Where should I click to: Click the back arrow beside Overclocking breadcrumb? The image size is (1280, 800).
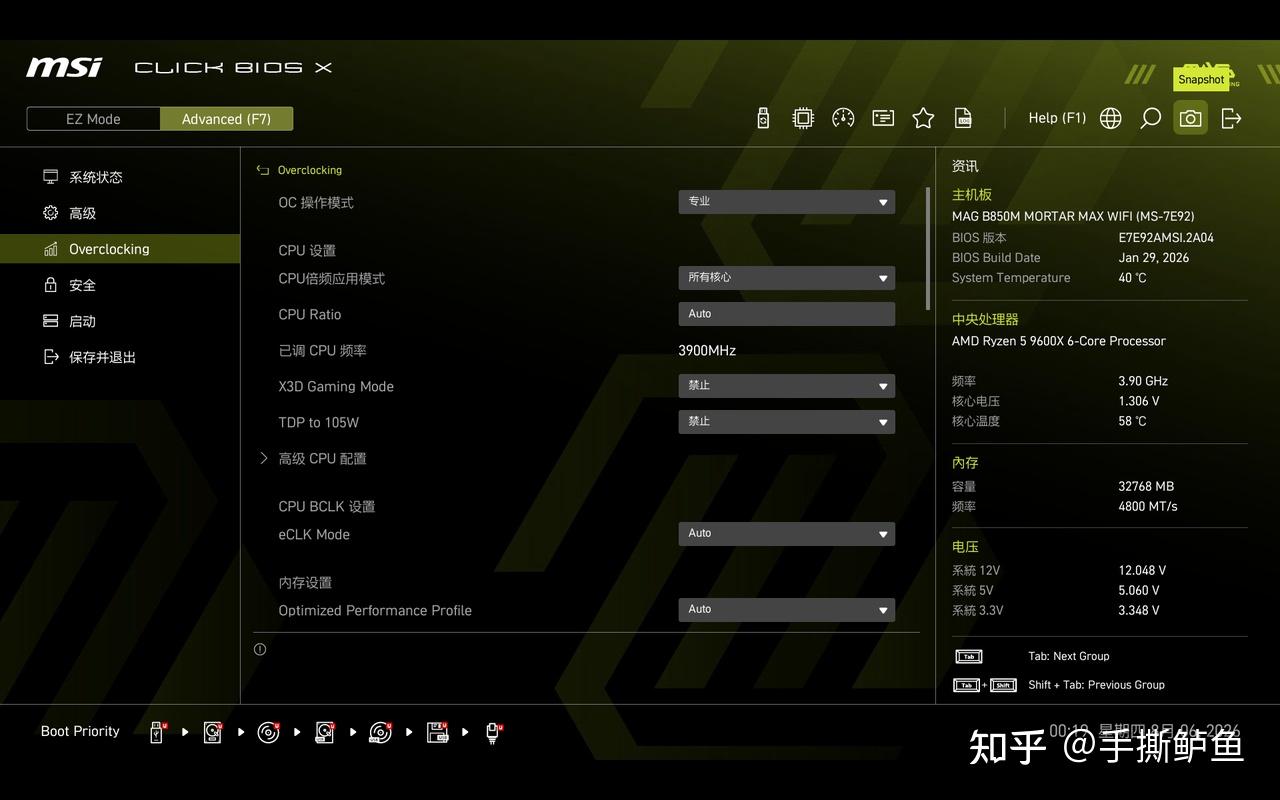tap(263, 170)
